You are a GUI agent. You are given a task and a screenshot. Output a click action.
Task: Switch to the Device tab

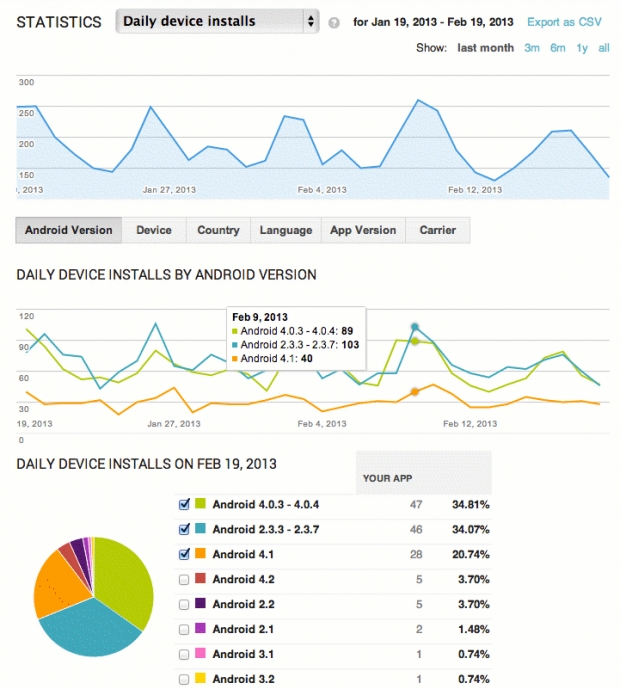[154, 230]
